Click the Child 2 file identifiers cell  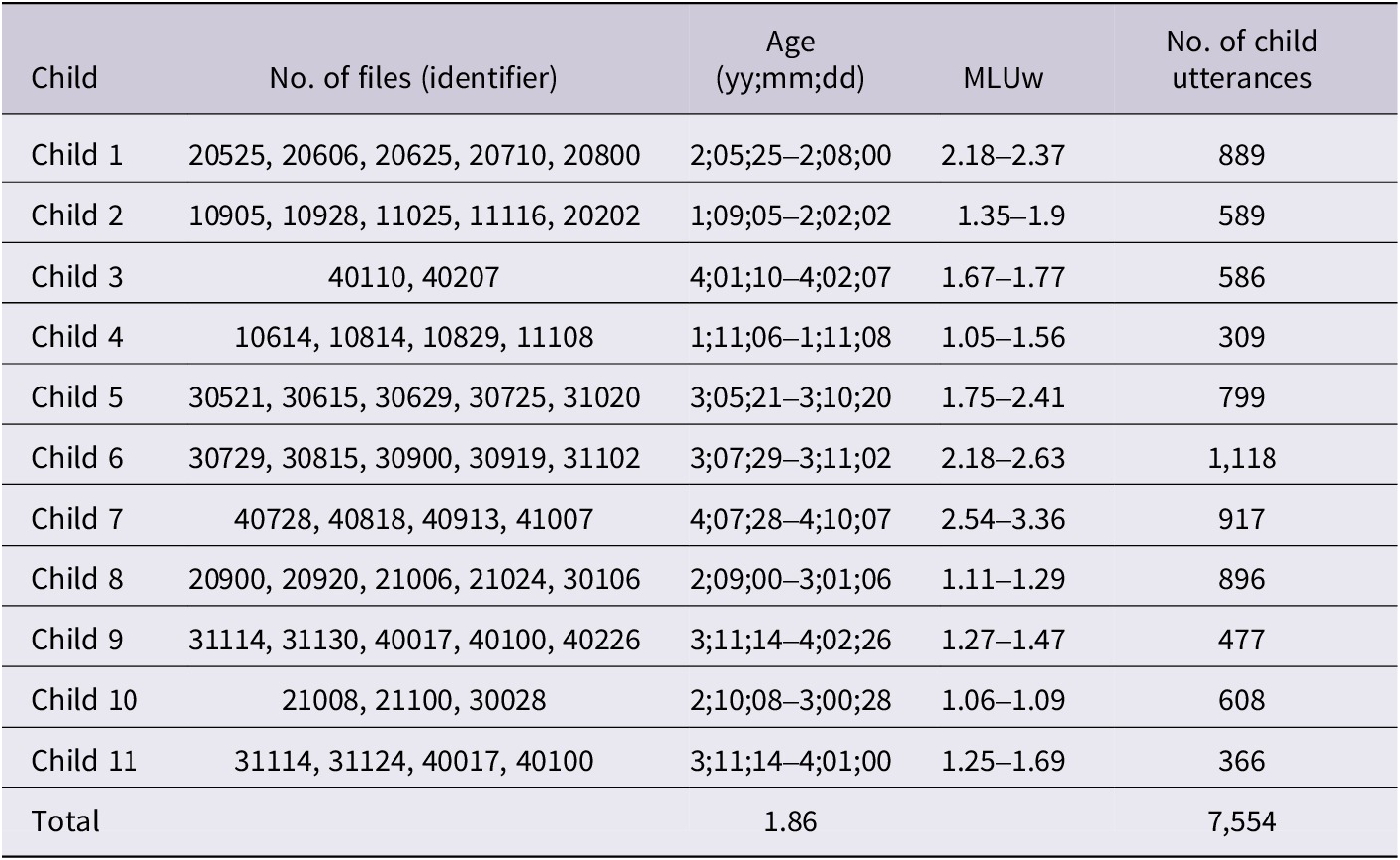click(x=414, y=215)
